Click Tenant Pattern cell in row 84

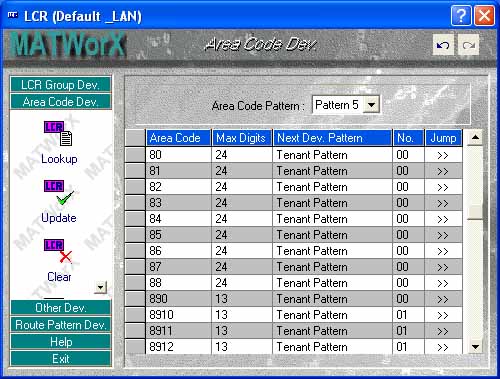pyautogui.click(x=333, y=219)
